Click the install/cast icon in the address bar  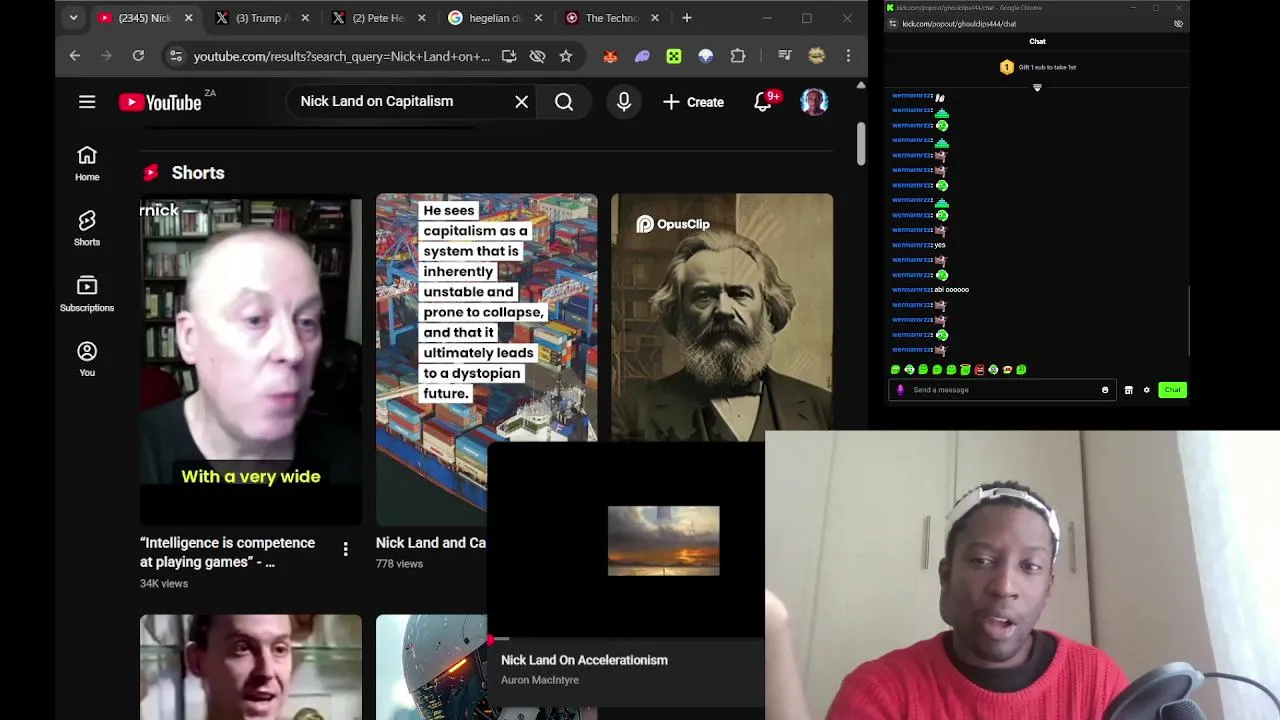coord(509,56)
